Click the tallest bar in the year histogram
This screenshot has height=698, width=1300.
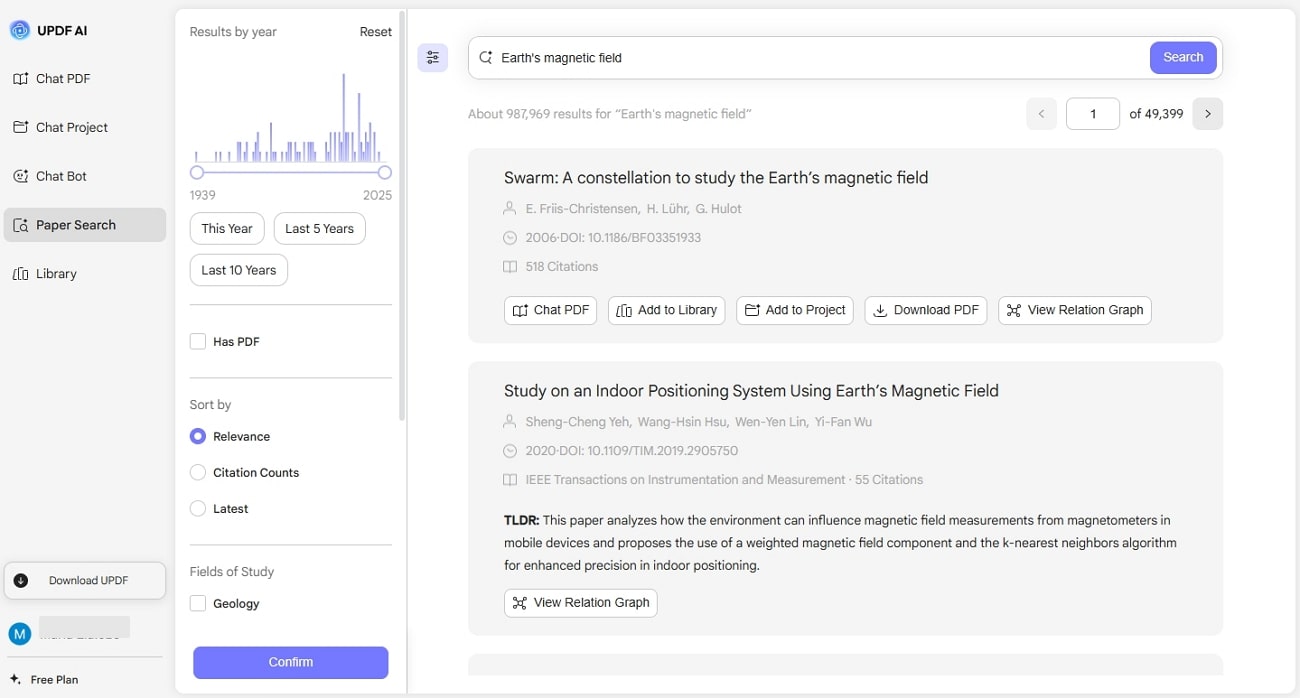[x=343, y=117]
